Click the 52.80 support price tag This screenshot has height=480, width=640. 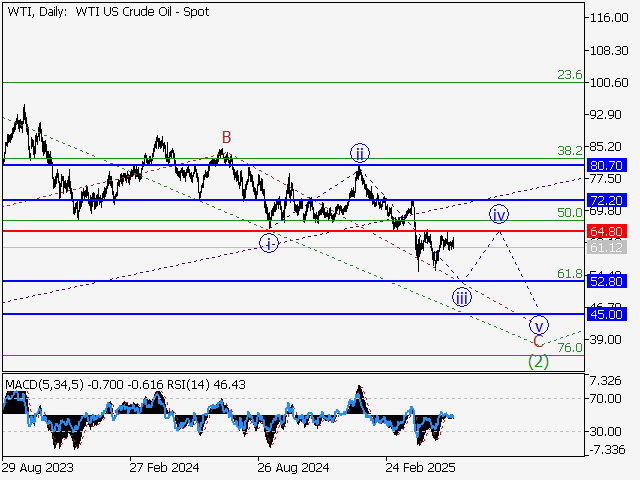pyautogui.click(x=607, y=281)
